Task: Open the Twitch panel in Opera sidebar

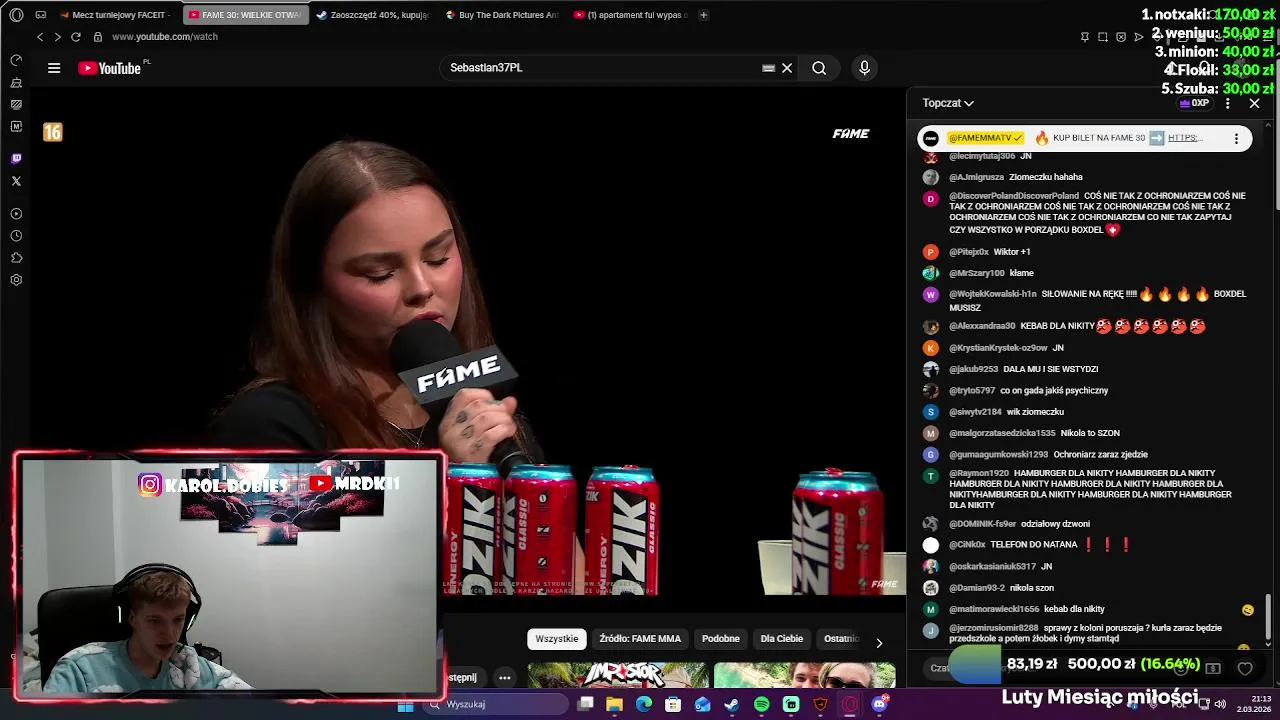Action: (16, 158)
